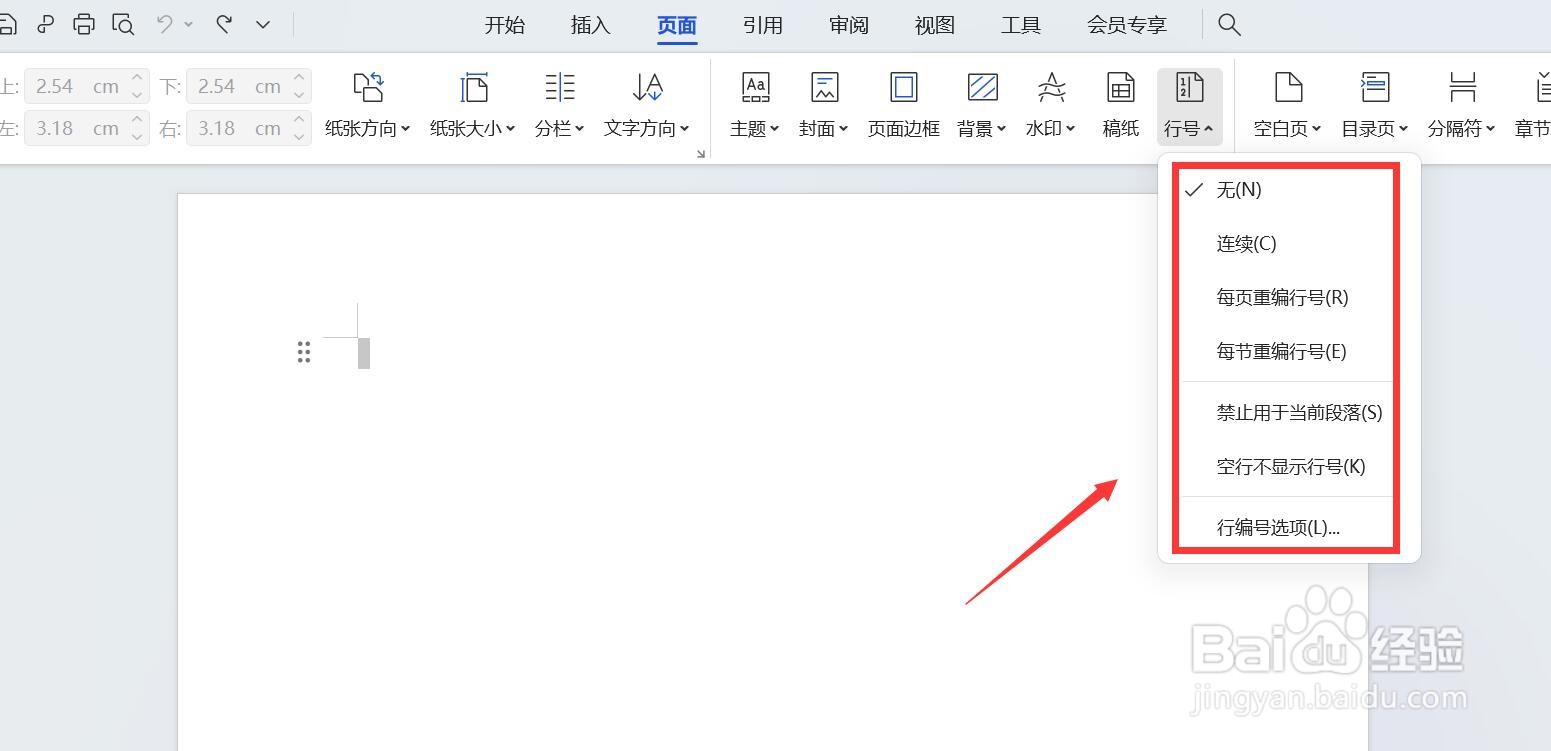The height and width of the screenshot is (751, 1551).
Task: Insert a 空白页 blank page
Action: pos(1286,105)
